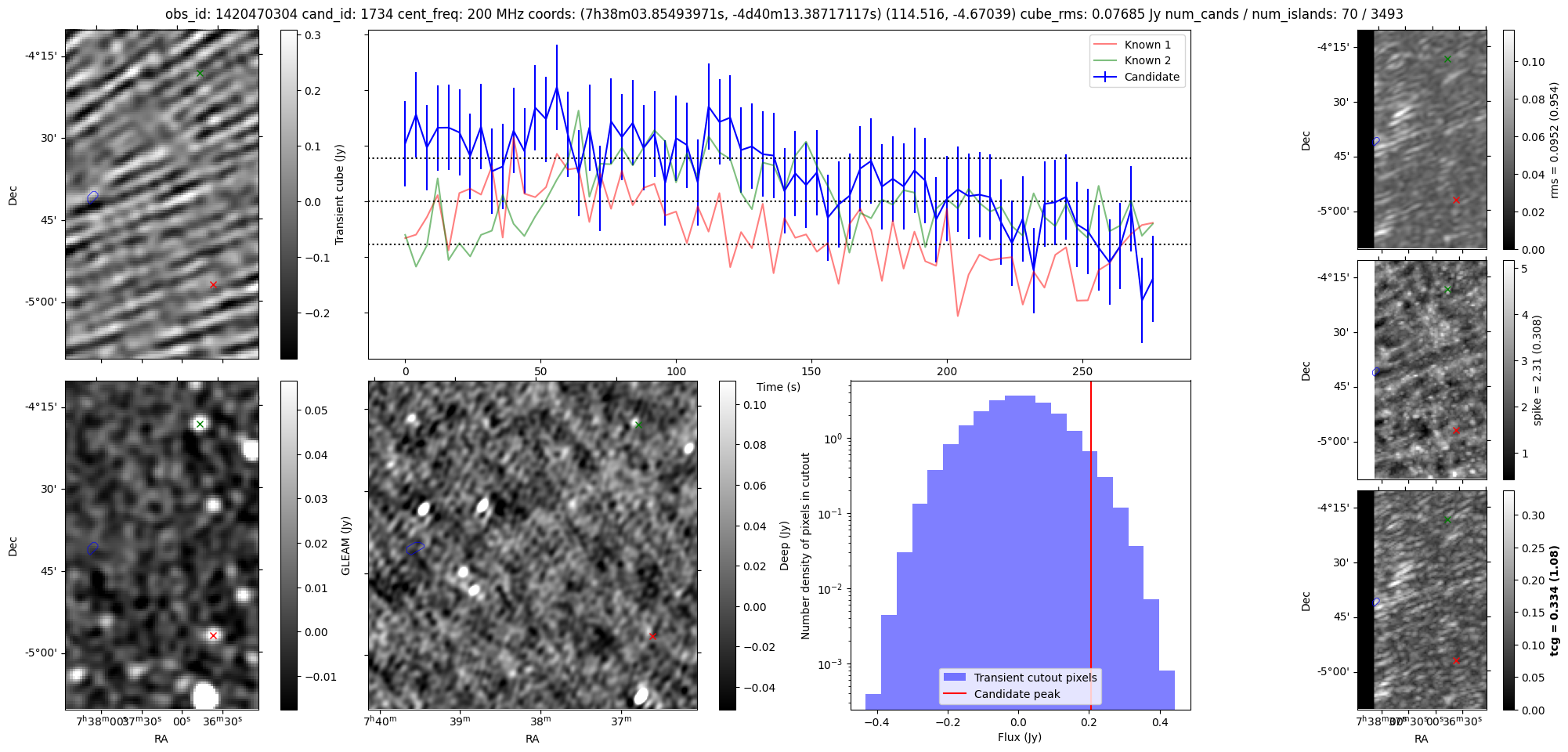Viewport: 1568px width, 752px height.
Task: Click the Transient cube colorbar
Action: pos(288,194)
